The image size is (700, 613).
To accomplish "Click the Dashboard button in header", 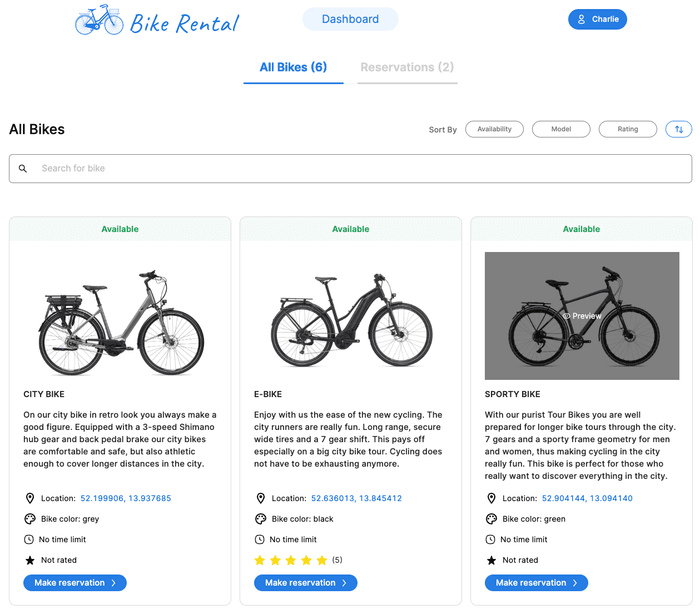I will pos(350,19).
